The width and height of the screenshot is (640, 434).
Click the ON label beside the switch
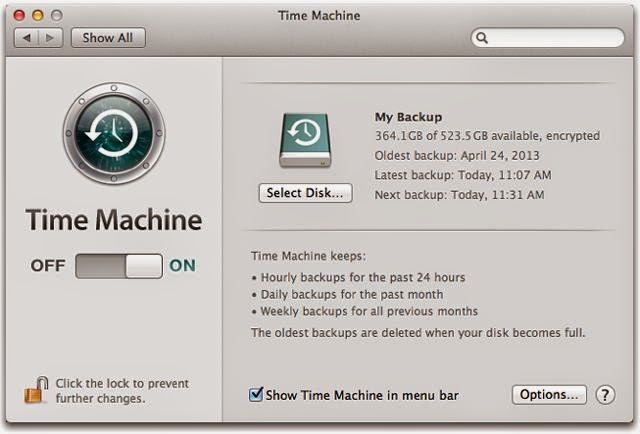[182, 266]
